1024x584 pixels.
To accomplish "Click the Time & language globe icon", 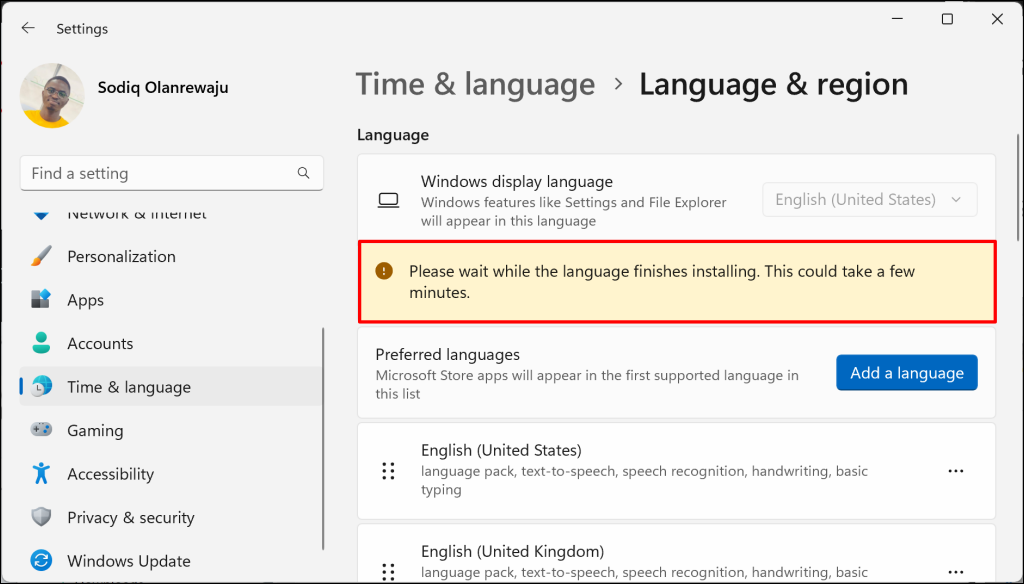I will pos(41,387).
